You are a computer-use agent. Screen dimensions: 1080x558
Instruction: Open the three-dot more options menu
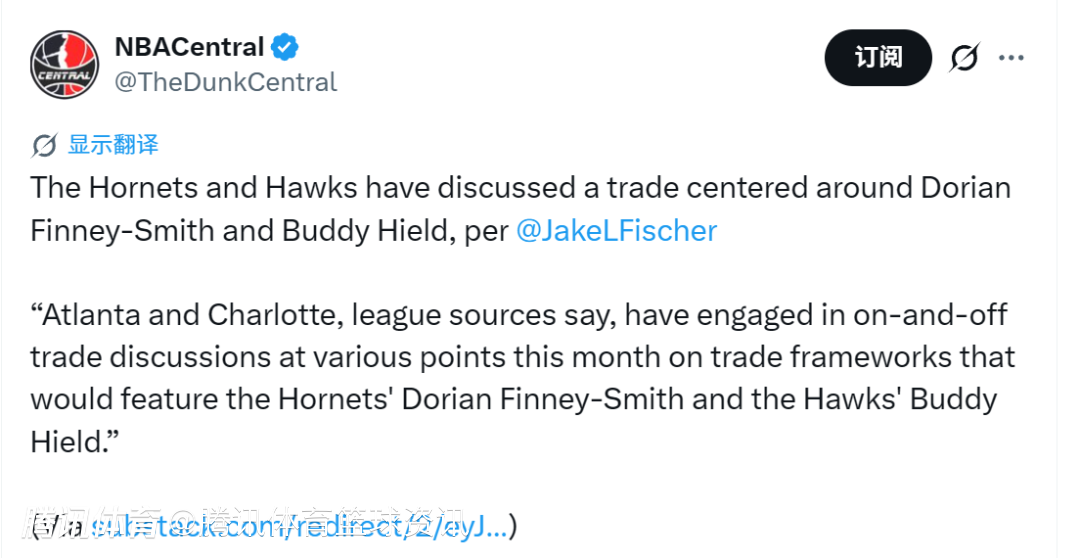[x=1011, y=57]
